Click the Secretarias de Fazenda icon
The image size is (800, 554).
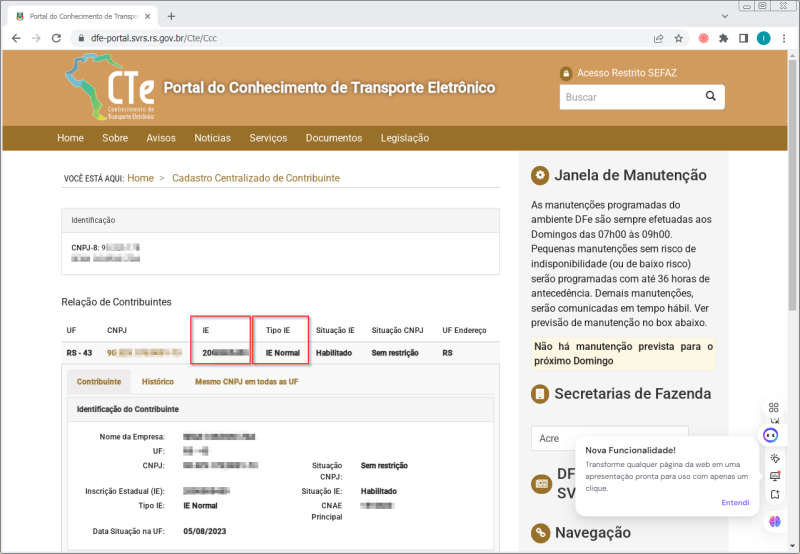(540, 394)
